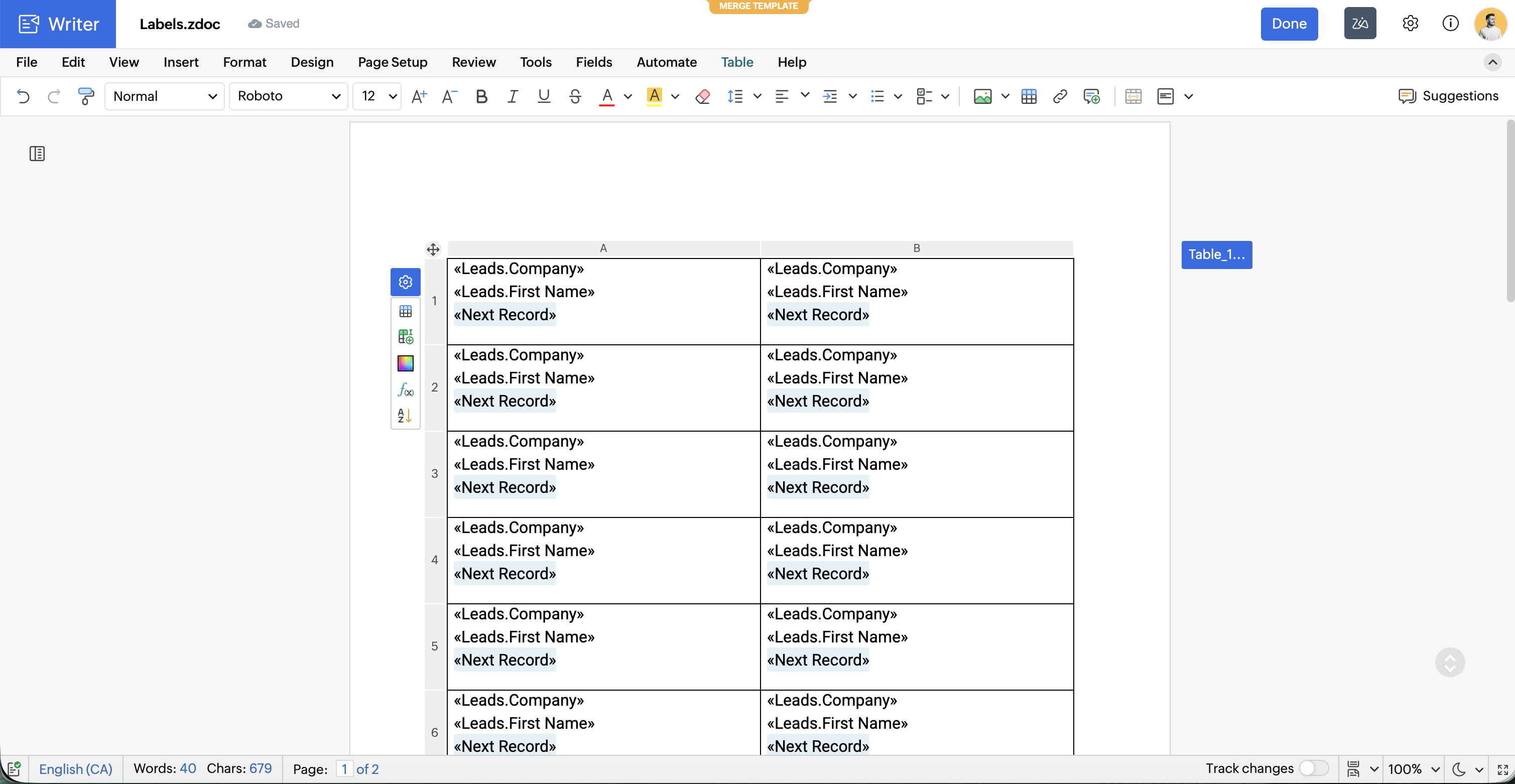Viewport: 1515px width, 784px height.
Task: Click the Done button
Action: point(1289,24)
